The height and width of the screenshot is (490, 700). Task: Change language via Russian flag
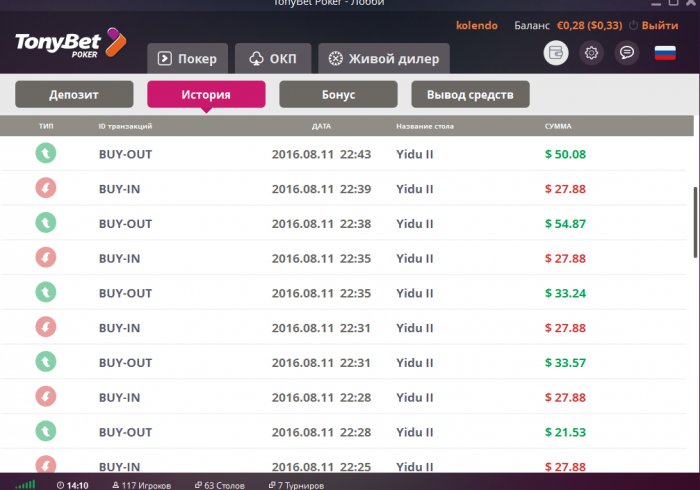[x=665, y=53]
